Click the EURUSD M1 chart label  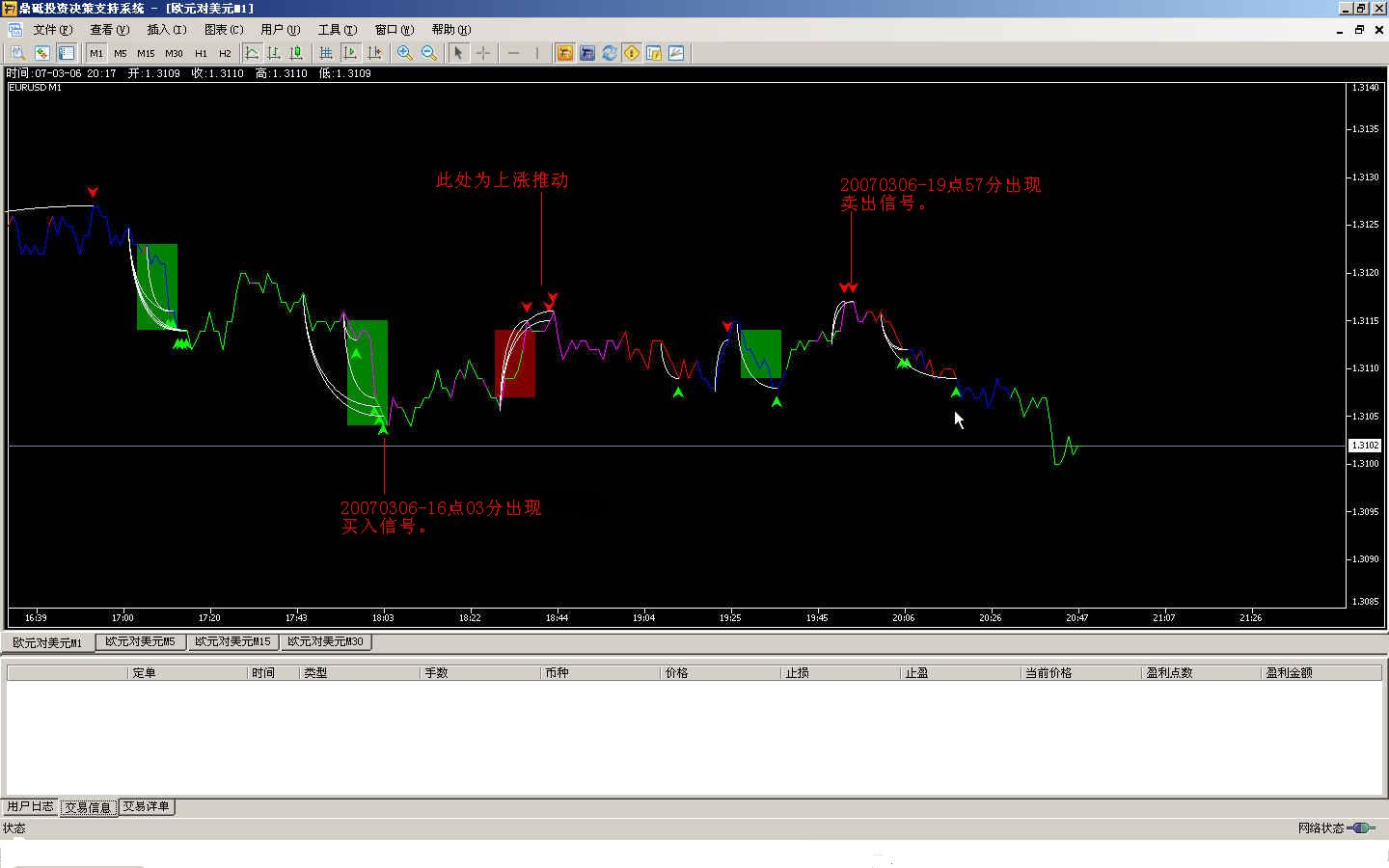35,88
